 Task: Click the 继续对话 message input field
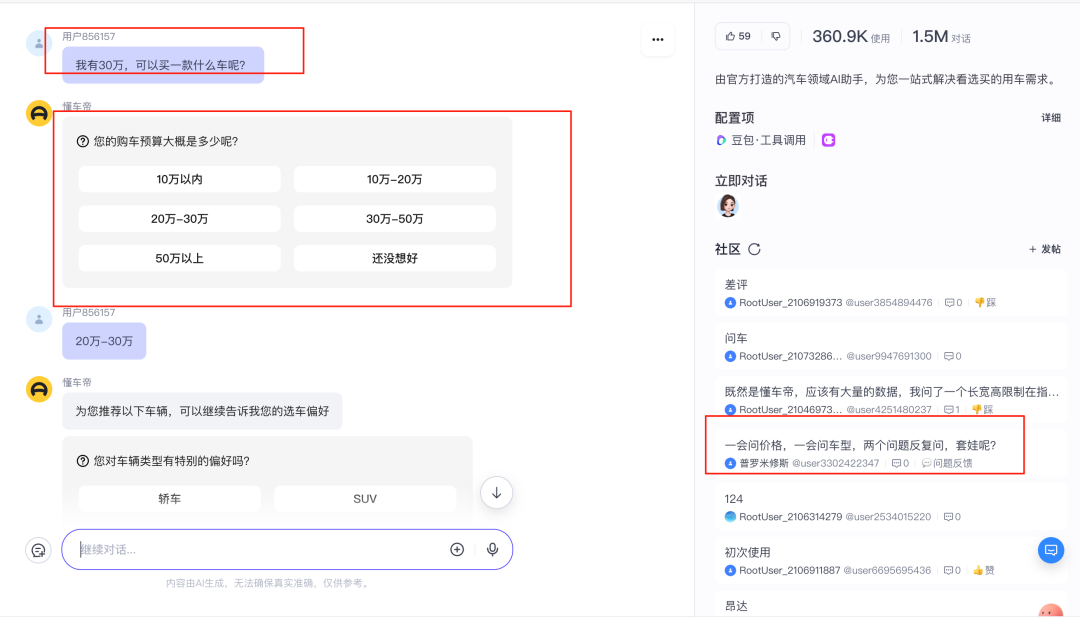tap(250, 549)
